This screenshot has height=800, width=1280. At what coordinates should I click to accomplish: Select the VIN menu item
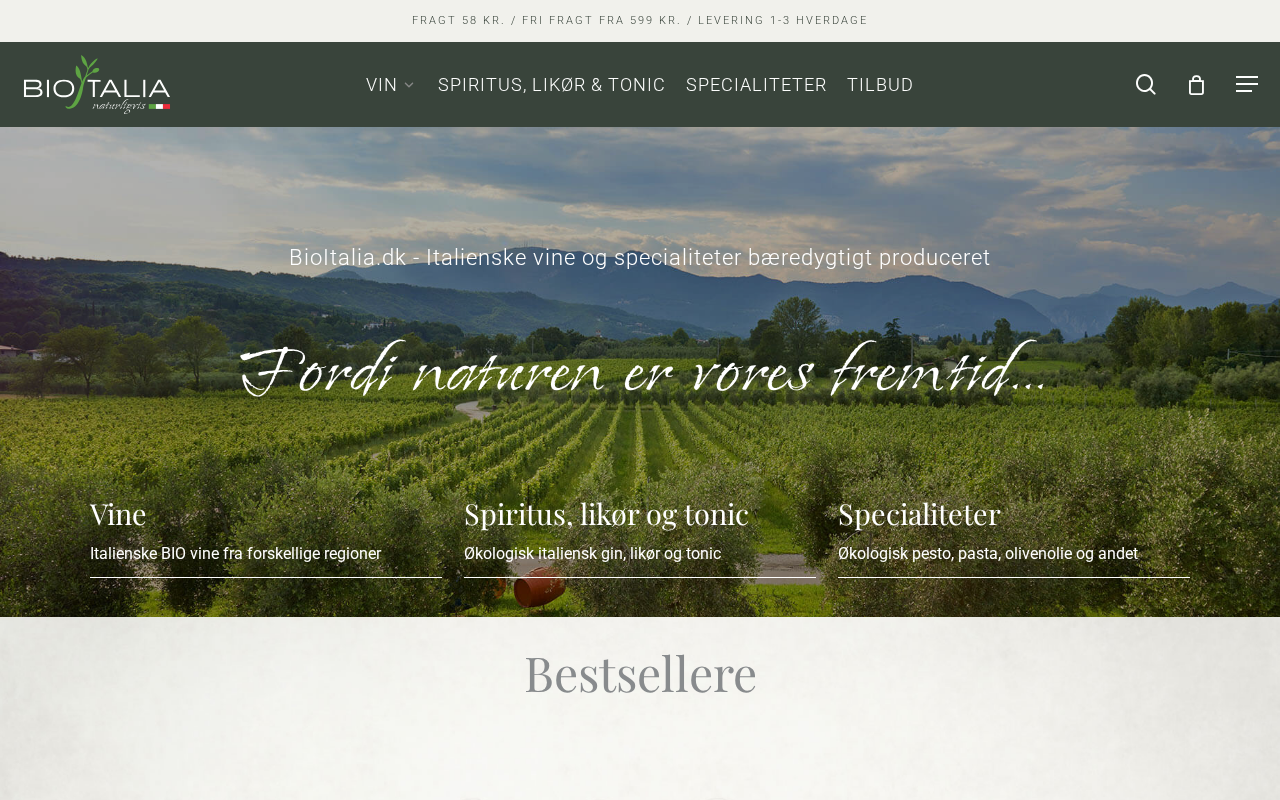(x=382, y=85)
